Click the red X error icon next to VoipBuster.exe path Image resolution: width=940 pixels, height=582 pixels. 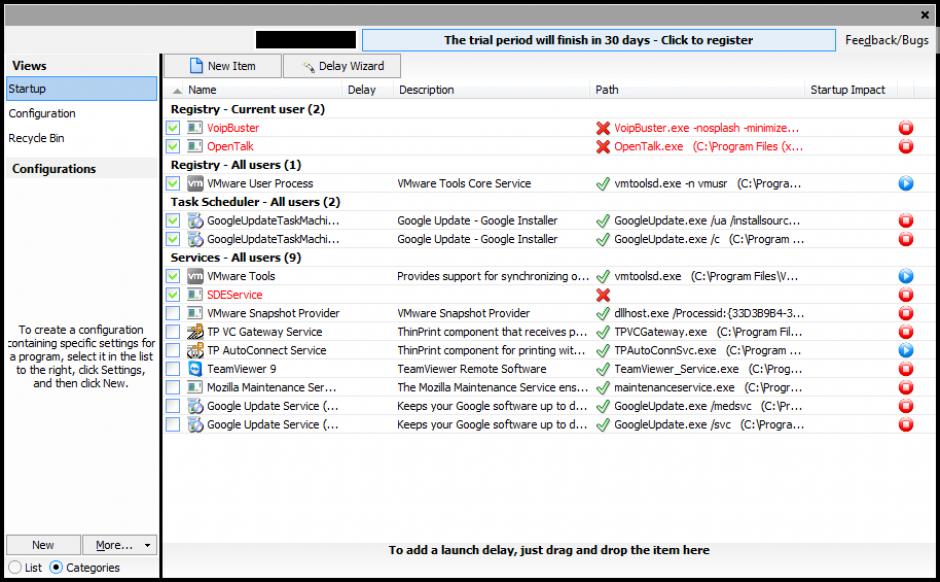click(x=602, y=128)
